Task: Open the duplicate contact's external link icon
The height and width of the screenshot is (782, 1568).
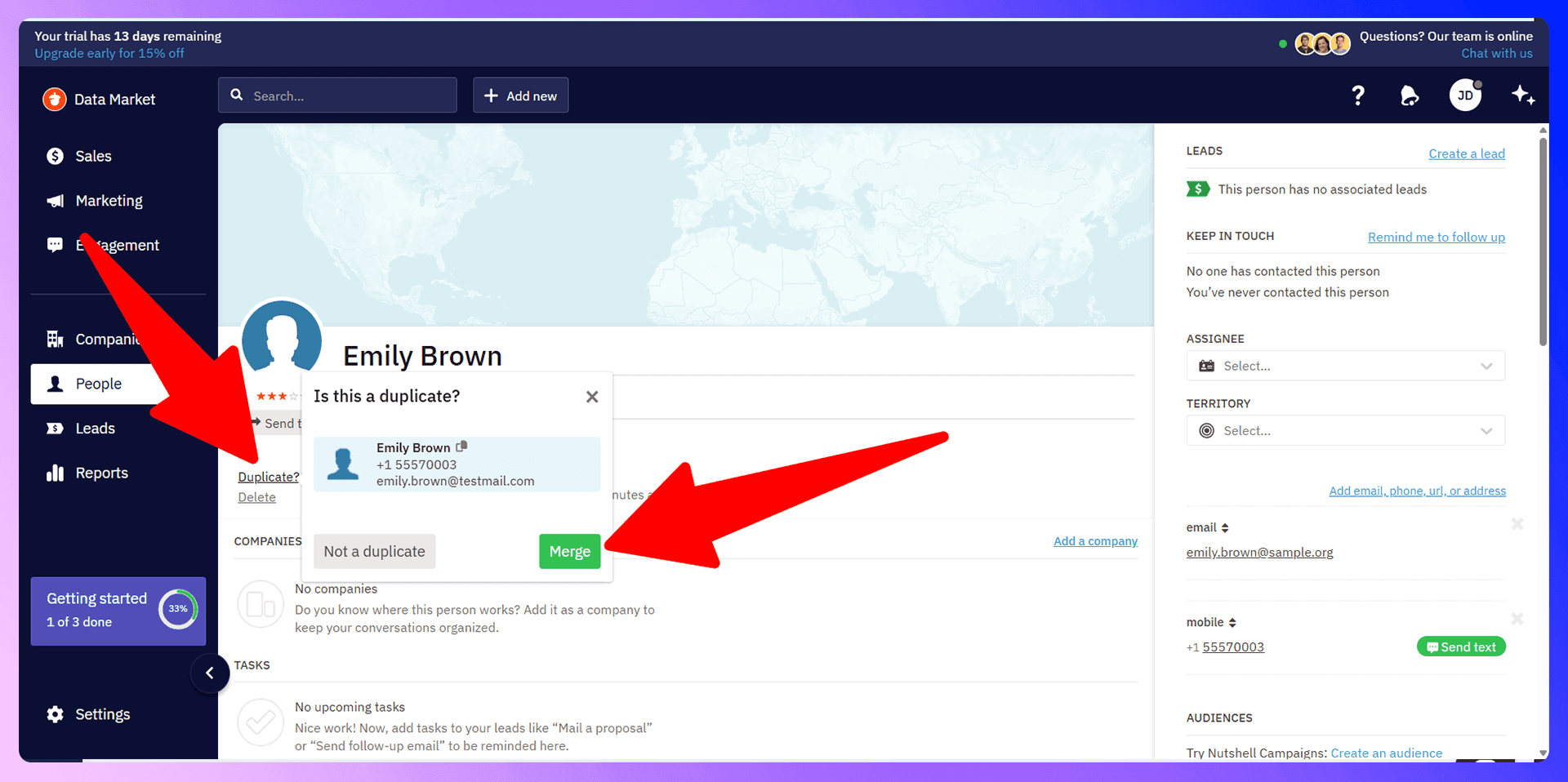Action: [461, 447]
